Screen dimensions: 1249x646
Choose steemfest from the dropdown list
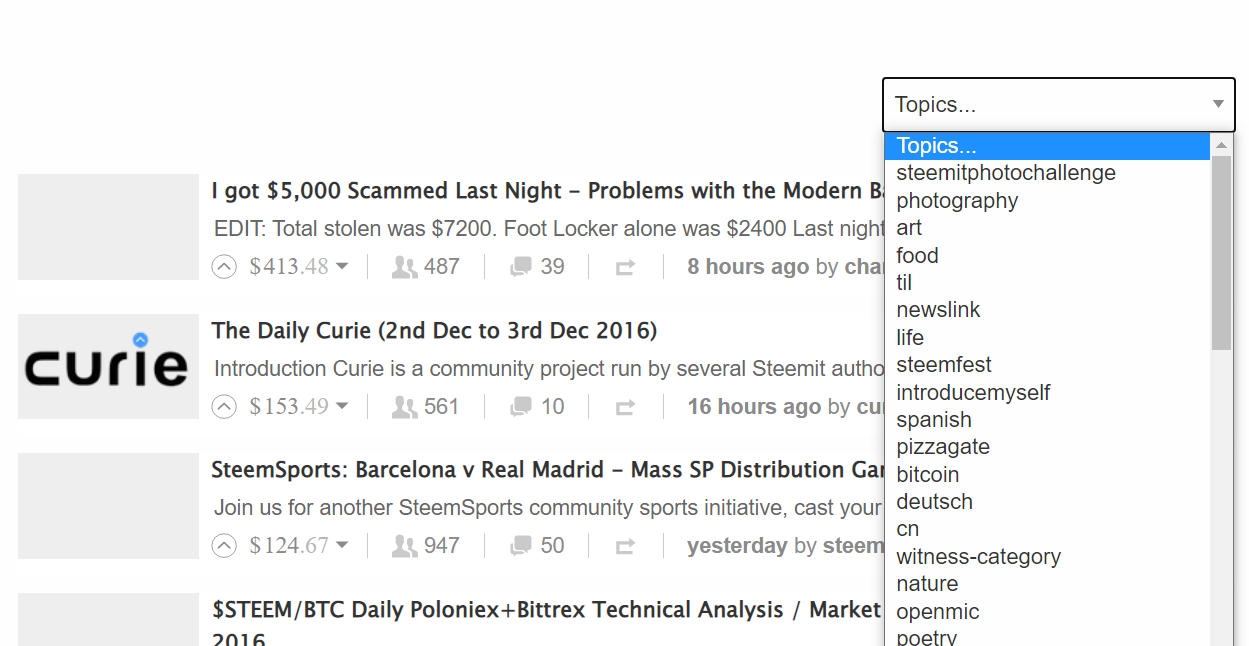1047,365
